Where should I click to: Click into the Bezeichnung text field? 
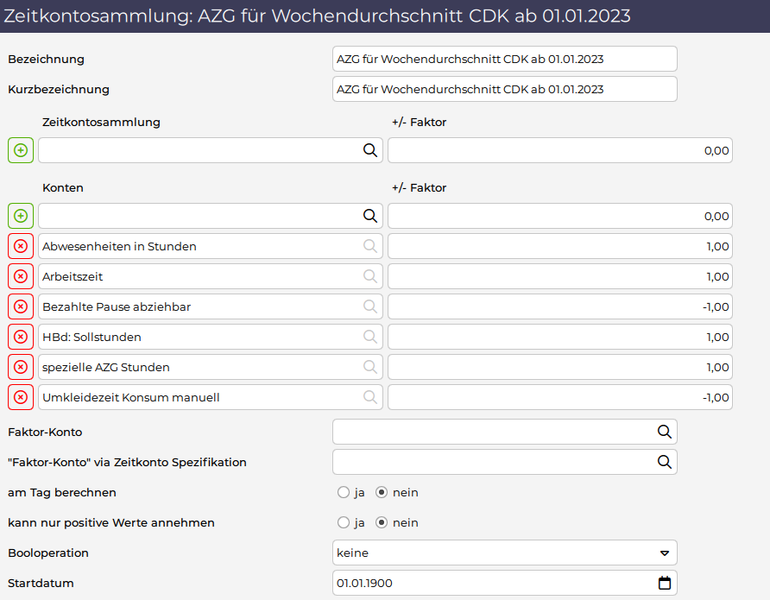coord(505,59)
